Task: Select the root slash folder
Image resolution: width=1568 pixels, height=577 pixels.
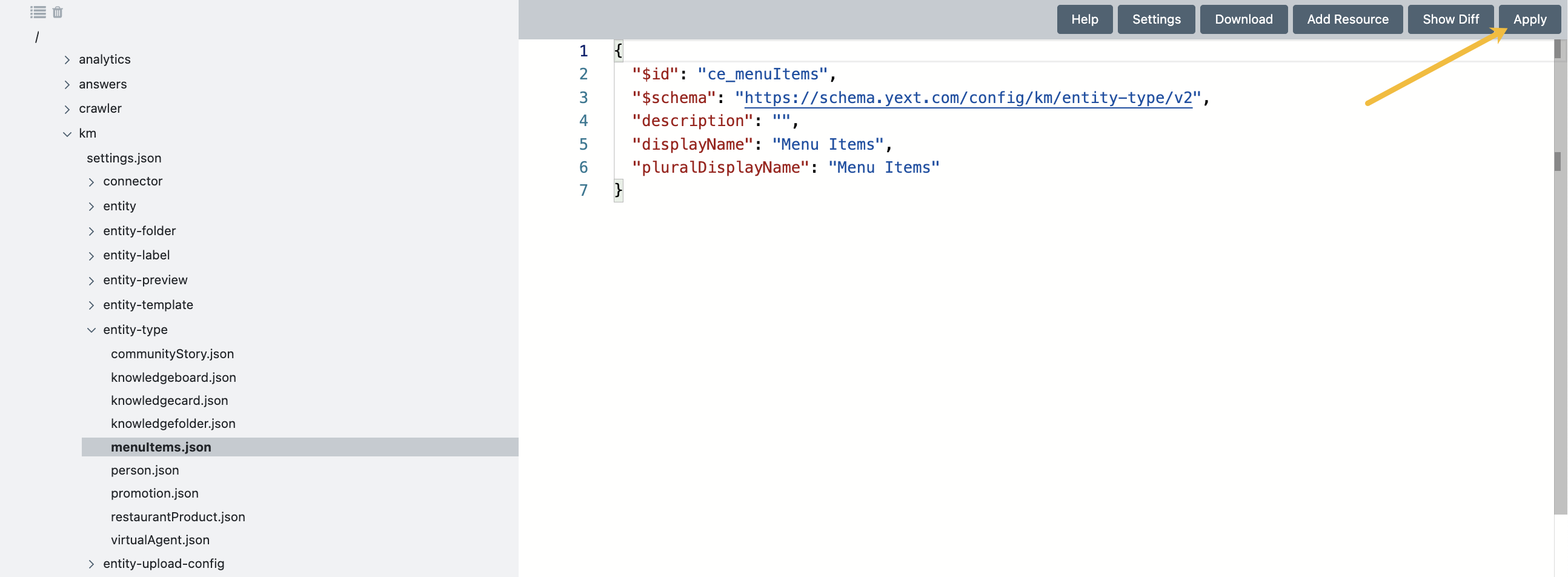Action: pos(37,37)
